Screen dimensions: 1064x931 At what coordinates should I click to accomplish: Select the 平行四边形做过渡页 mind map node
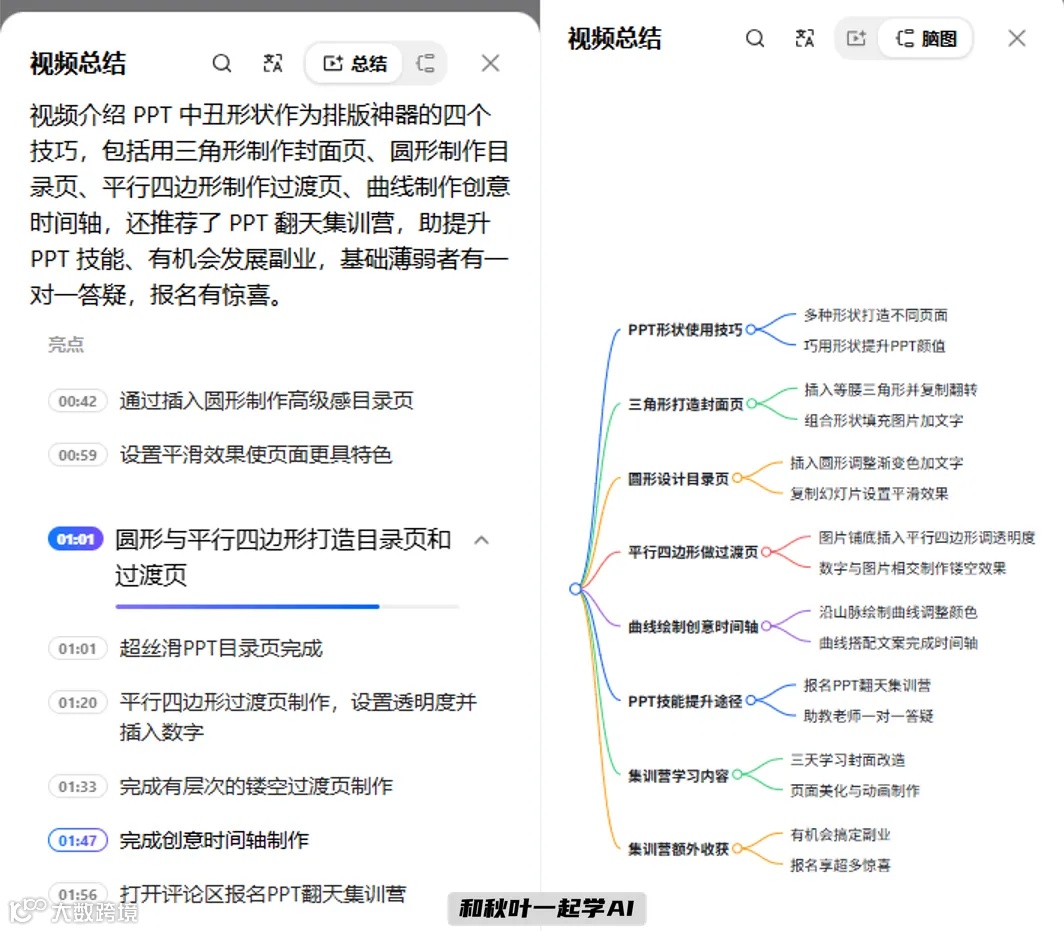coord(693,552)
